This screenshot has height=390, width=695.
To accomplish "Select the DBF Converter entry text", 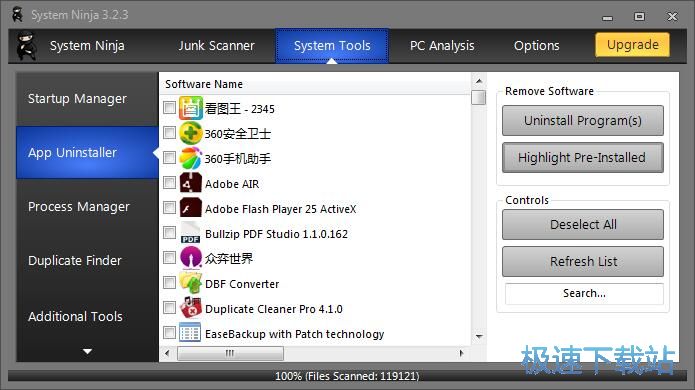I will point(242,284).
